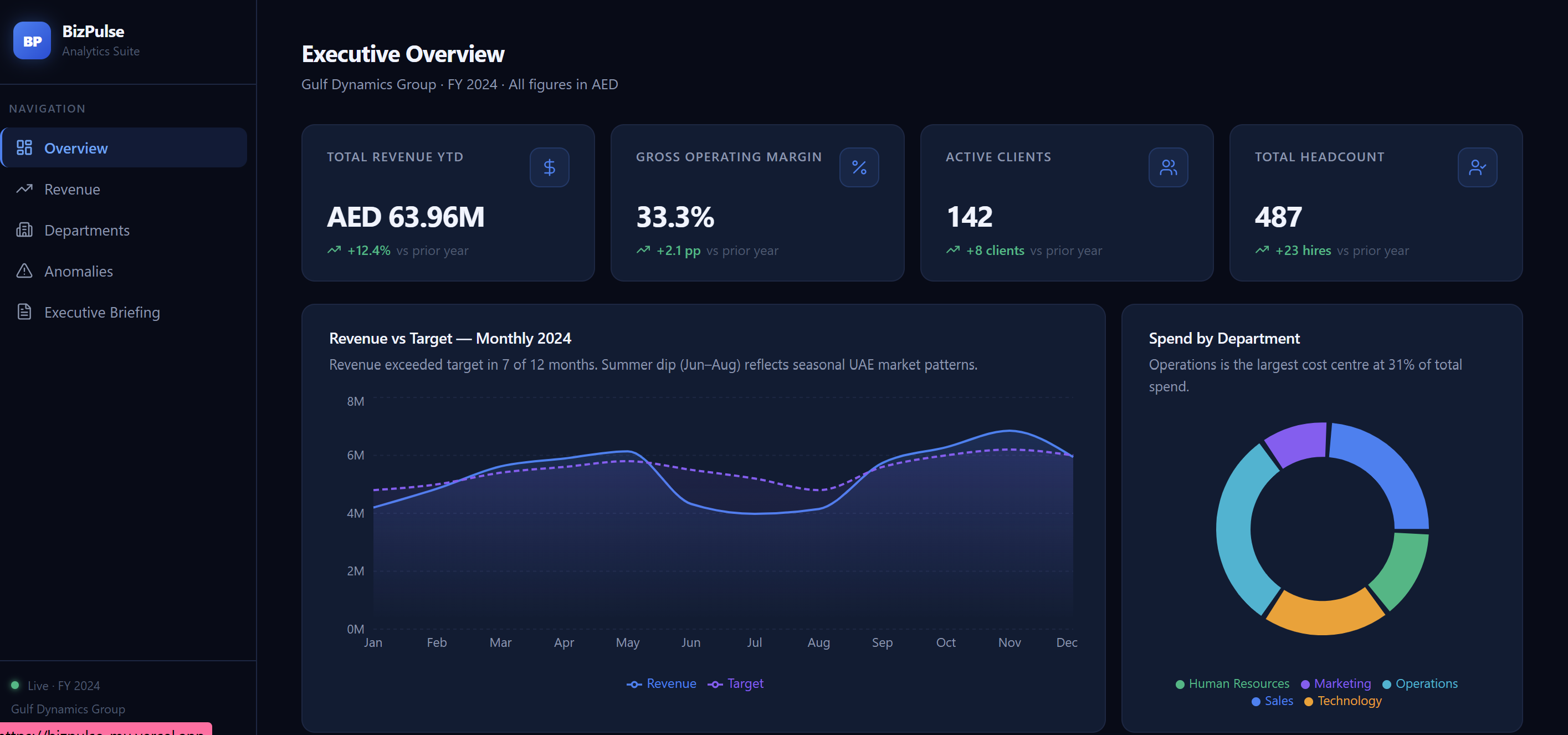This screenshot has width=1568, height=735.
Task: Click the Executive Briefing document icon
Action: [x=24, y=312]
